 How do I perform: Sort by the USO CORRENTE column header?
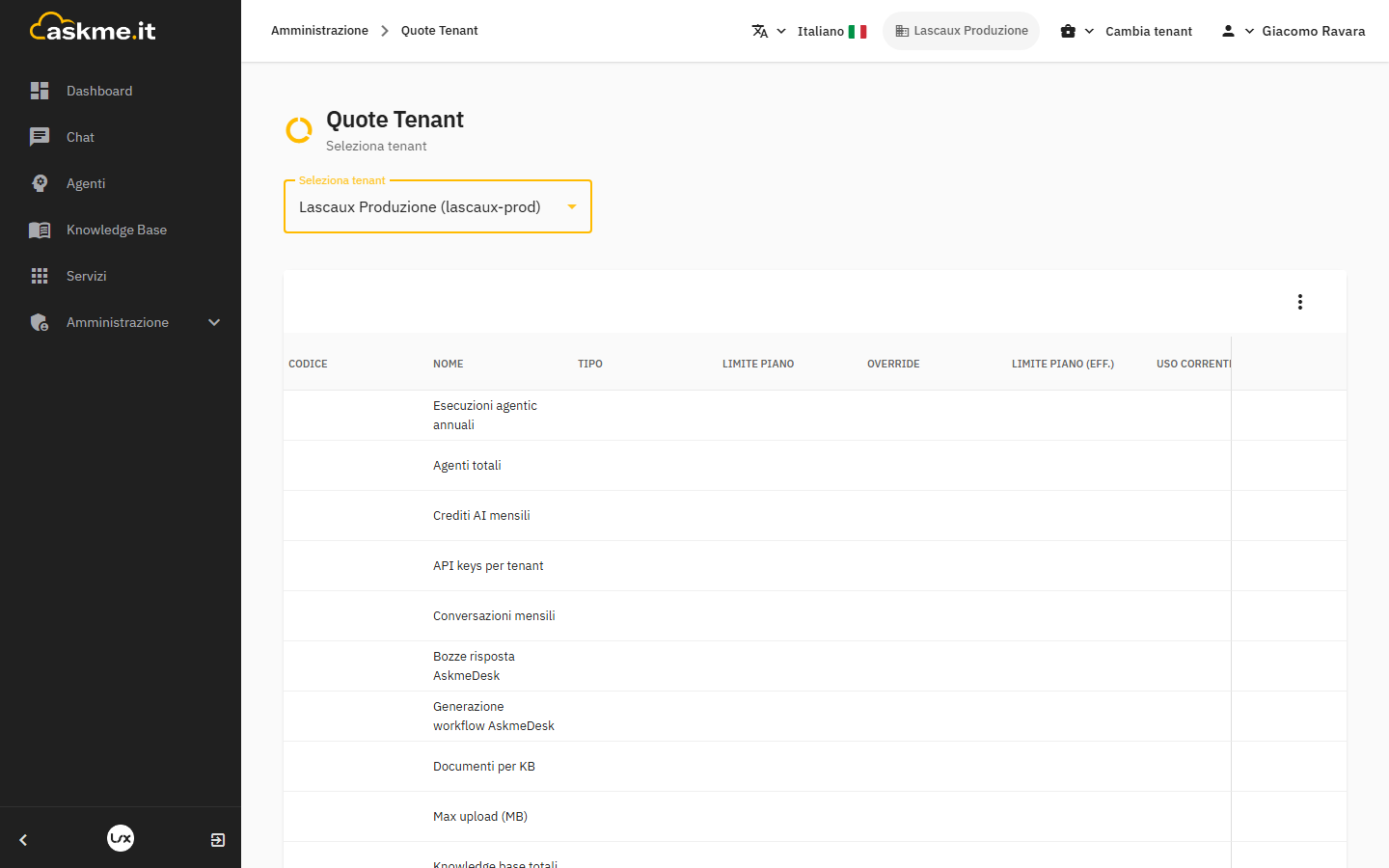1194,364
